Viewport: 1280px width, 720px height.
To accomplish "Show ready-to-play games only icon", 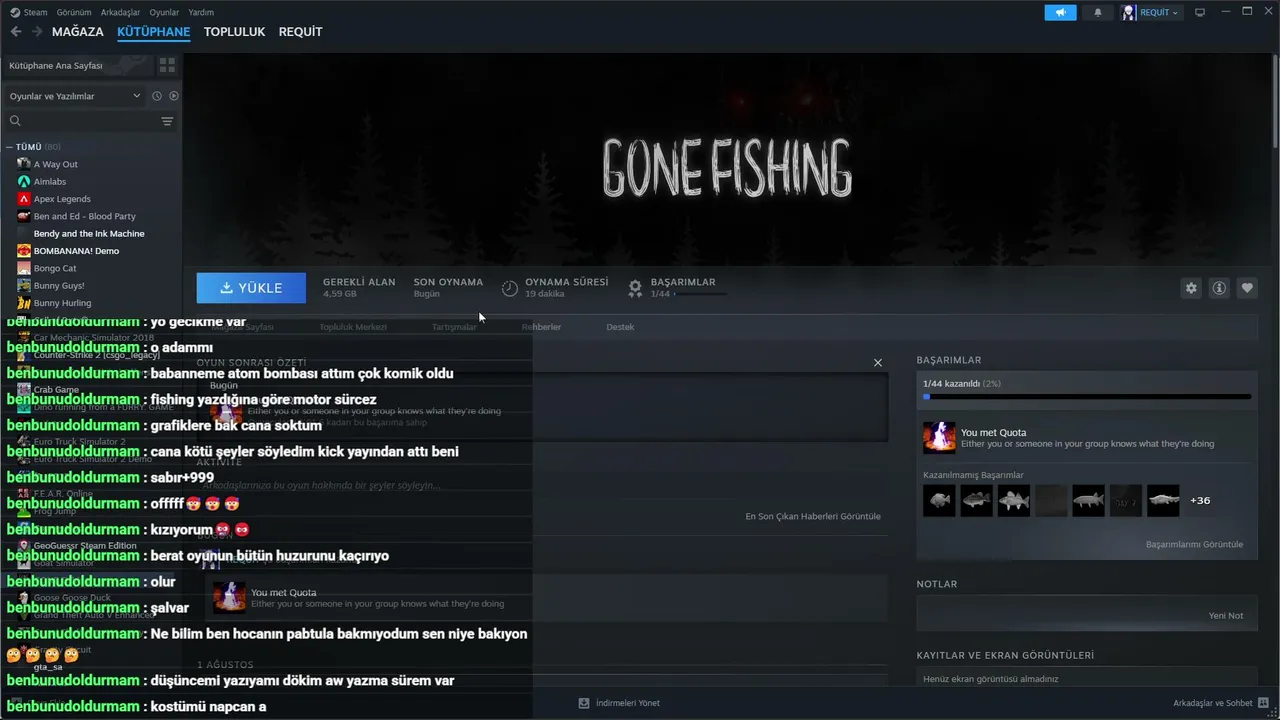I will 174,96.
